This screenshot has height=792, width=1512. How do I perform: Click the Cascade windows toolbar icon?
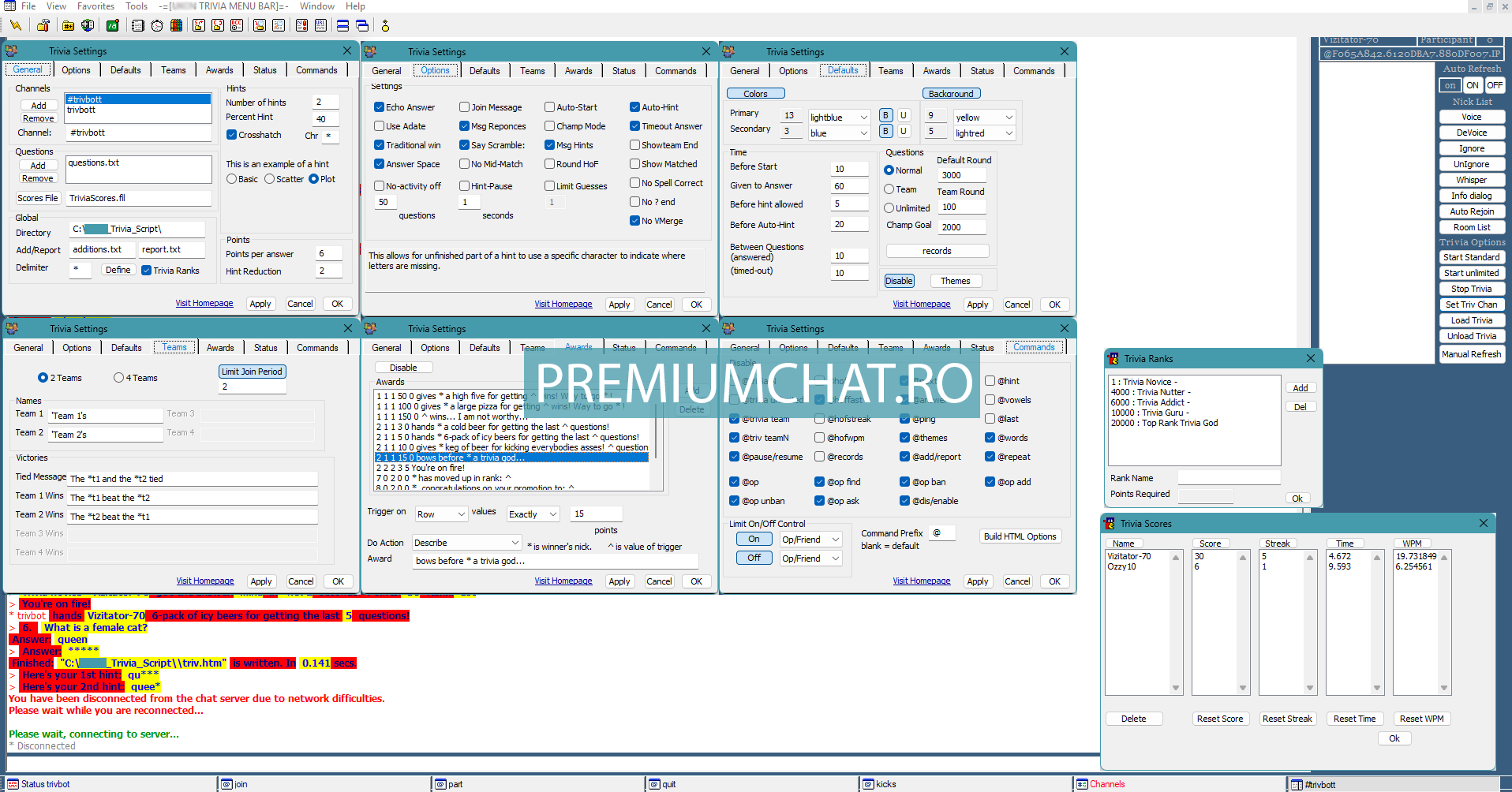click(x=362, y=25)
